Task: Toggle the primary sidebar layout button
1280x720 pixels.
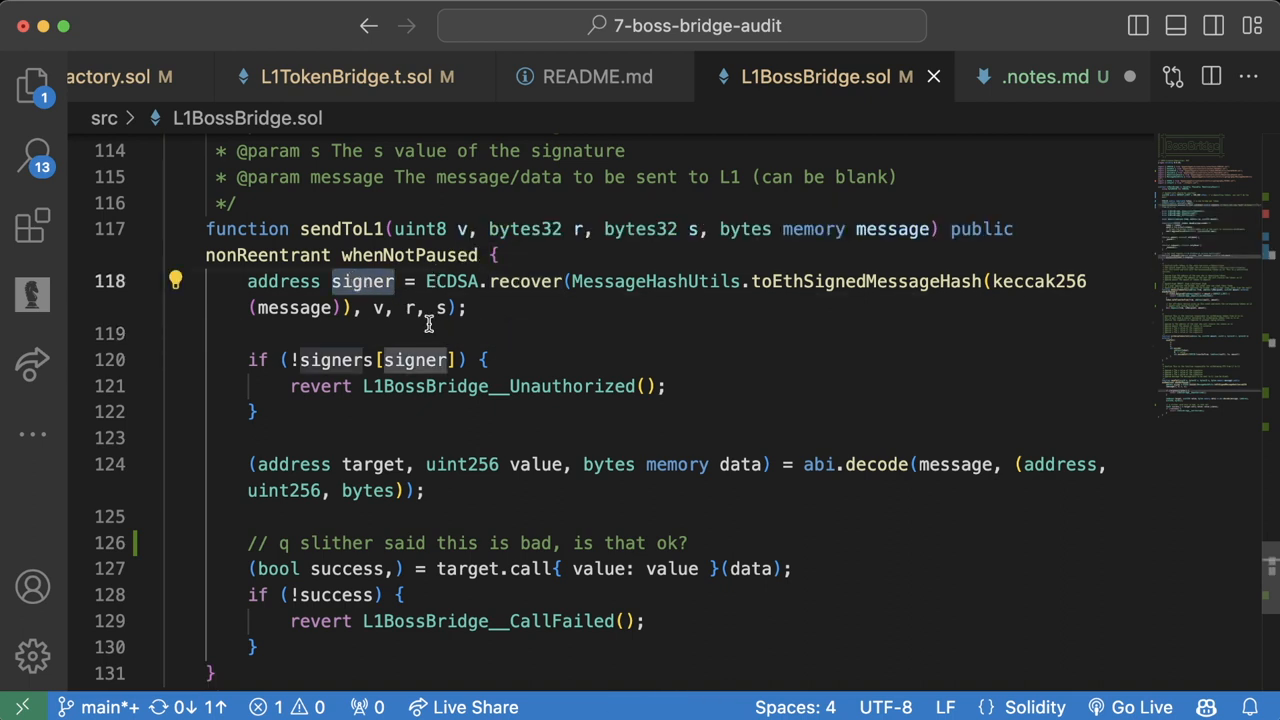Action: click(x=1138, y=26)
